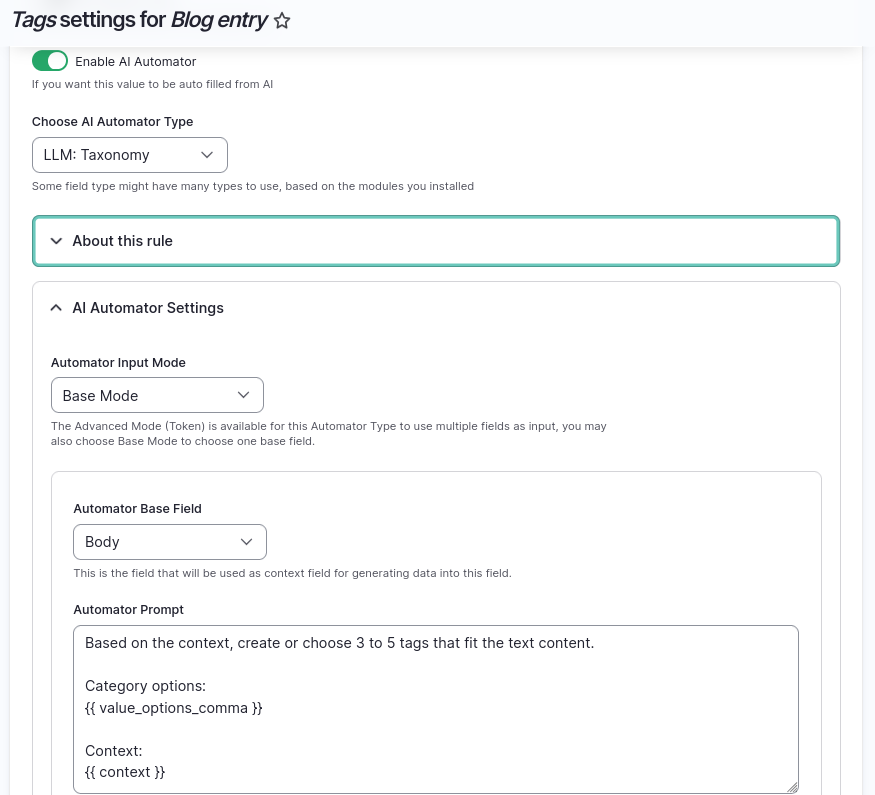
Task: Click the prompt textarea resize grip
Action: click(792, 787)
